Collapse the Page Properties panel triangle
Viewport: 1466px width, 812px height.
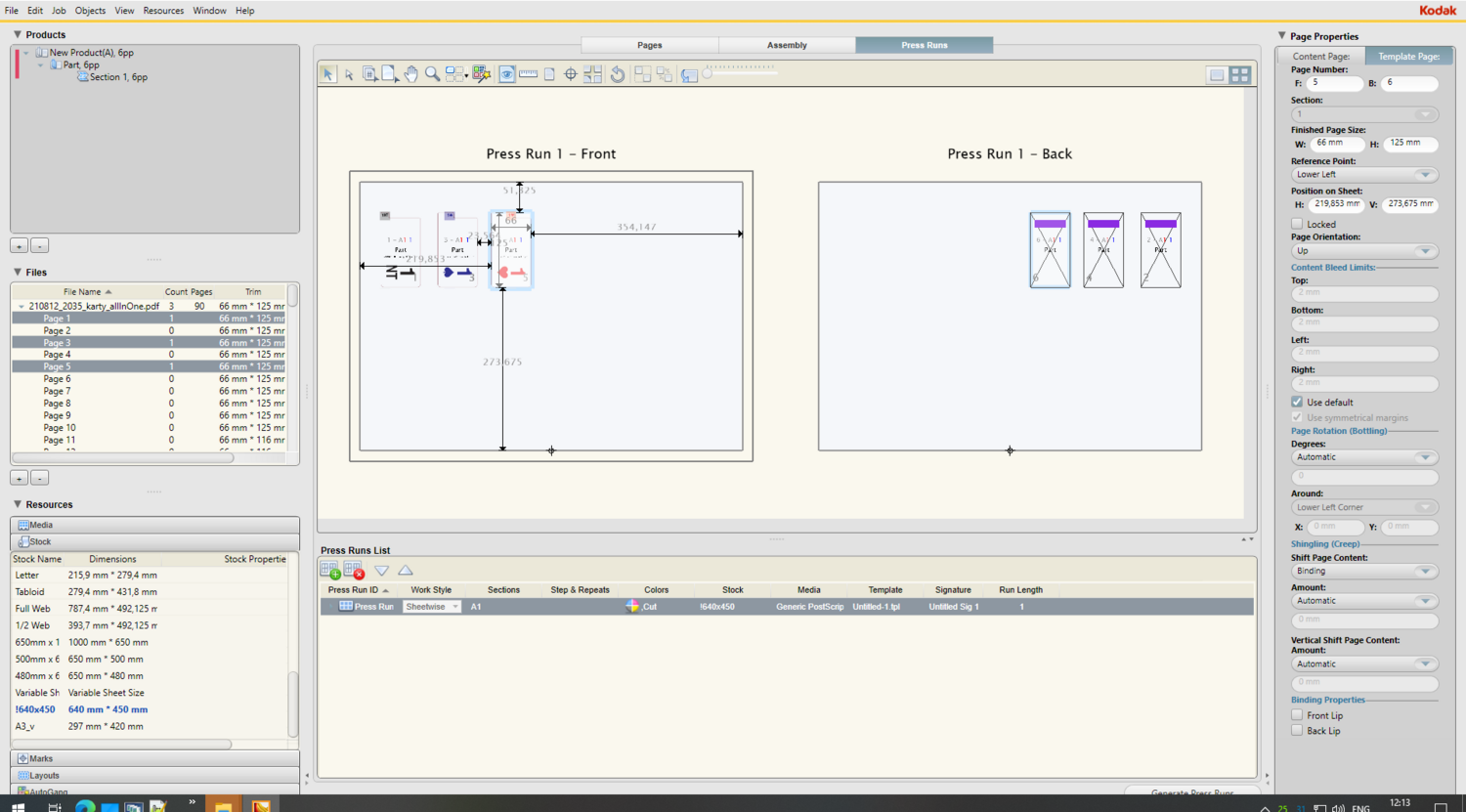click(x=1281, y=36)
